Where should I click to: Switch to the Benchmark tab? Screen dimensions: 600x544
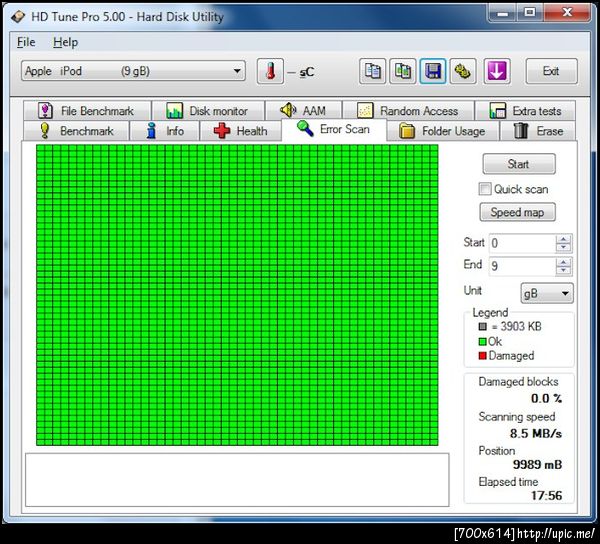(x=76, y=131)
